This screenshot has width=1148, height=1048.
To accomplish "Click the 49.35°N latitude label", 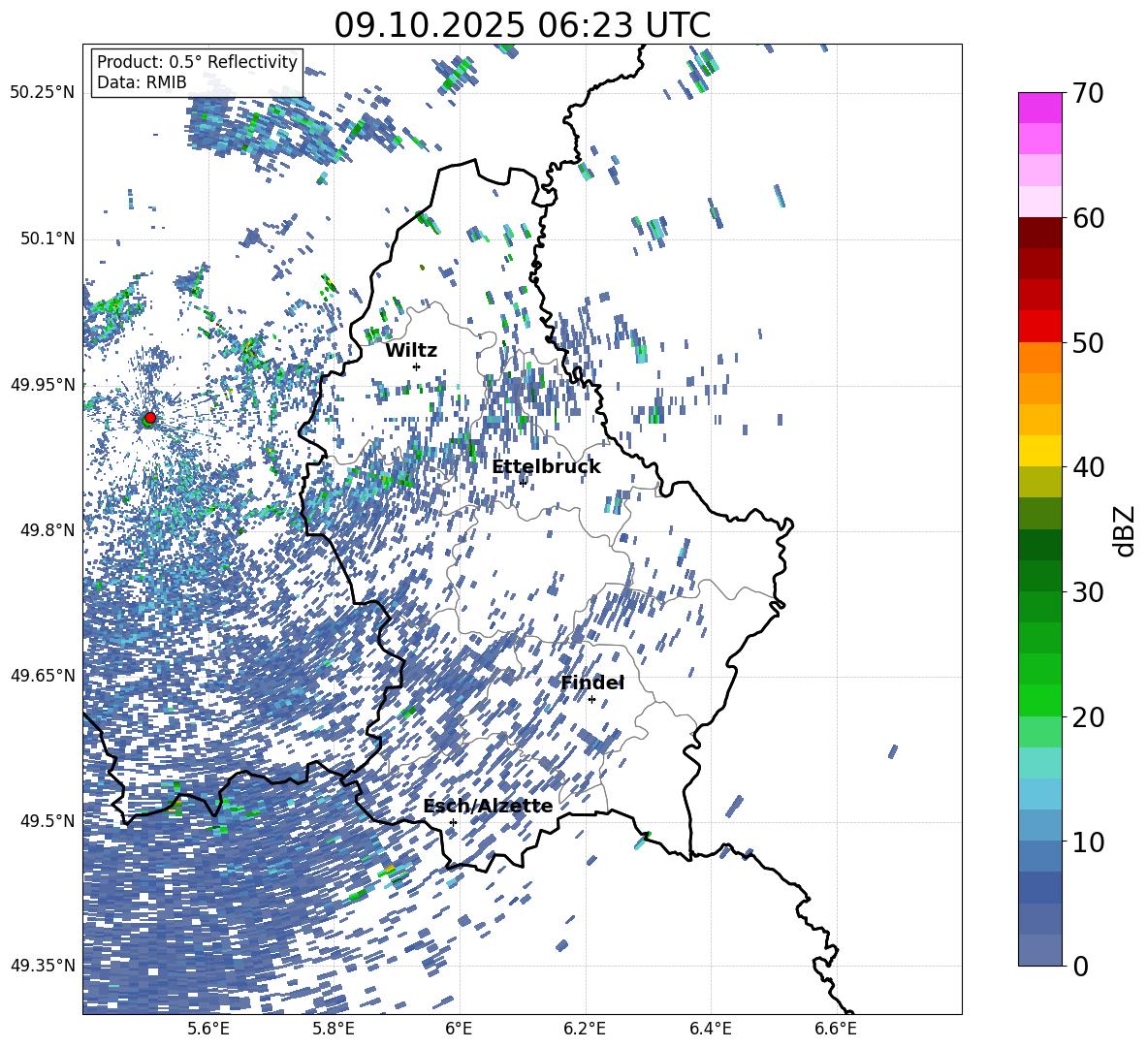I will click(43, 966).
